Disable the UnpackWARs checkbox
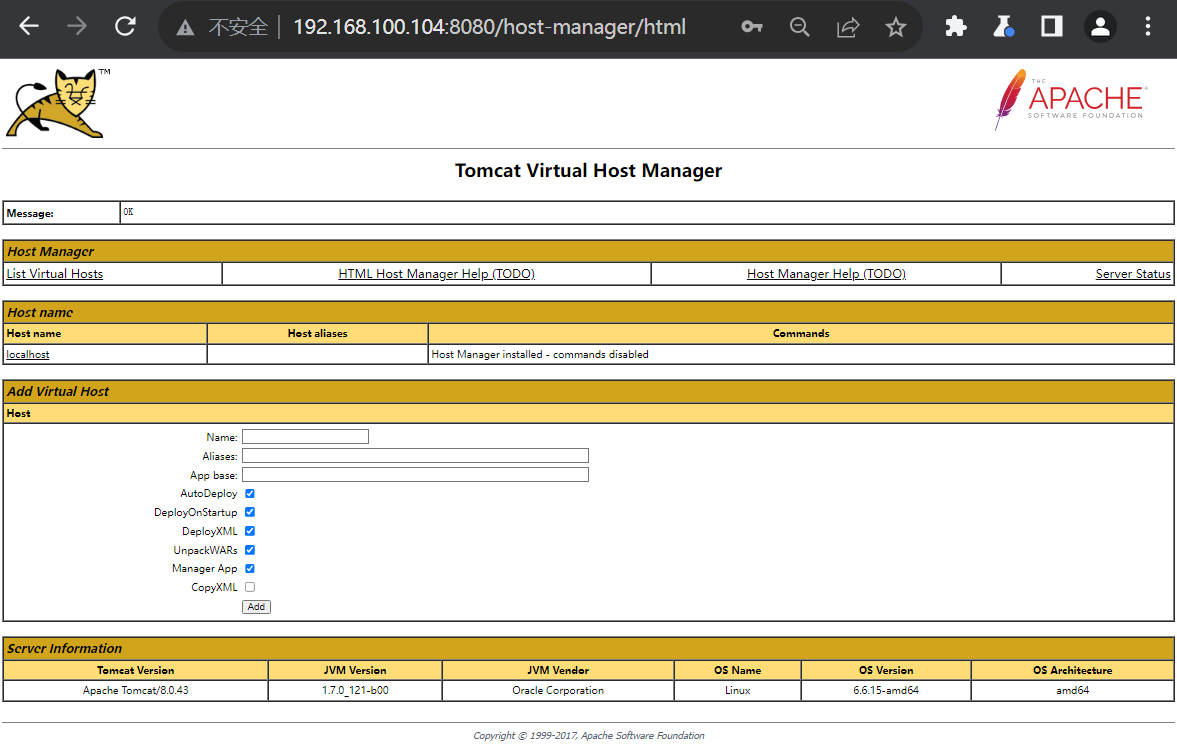The height and width of the screenshot is (747, 1177). (250, 550)
